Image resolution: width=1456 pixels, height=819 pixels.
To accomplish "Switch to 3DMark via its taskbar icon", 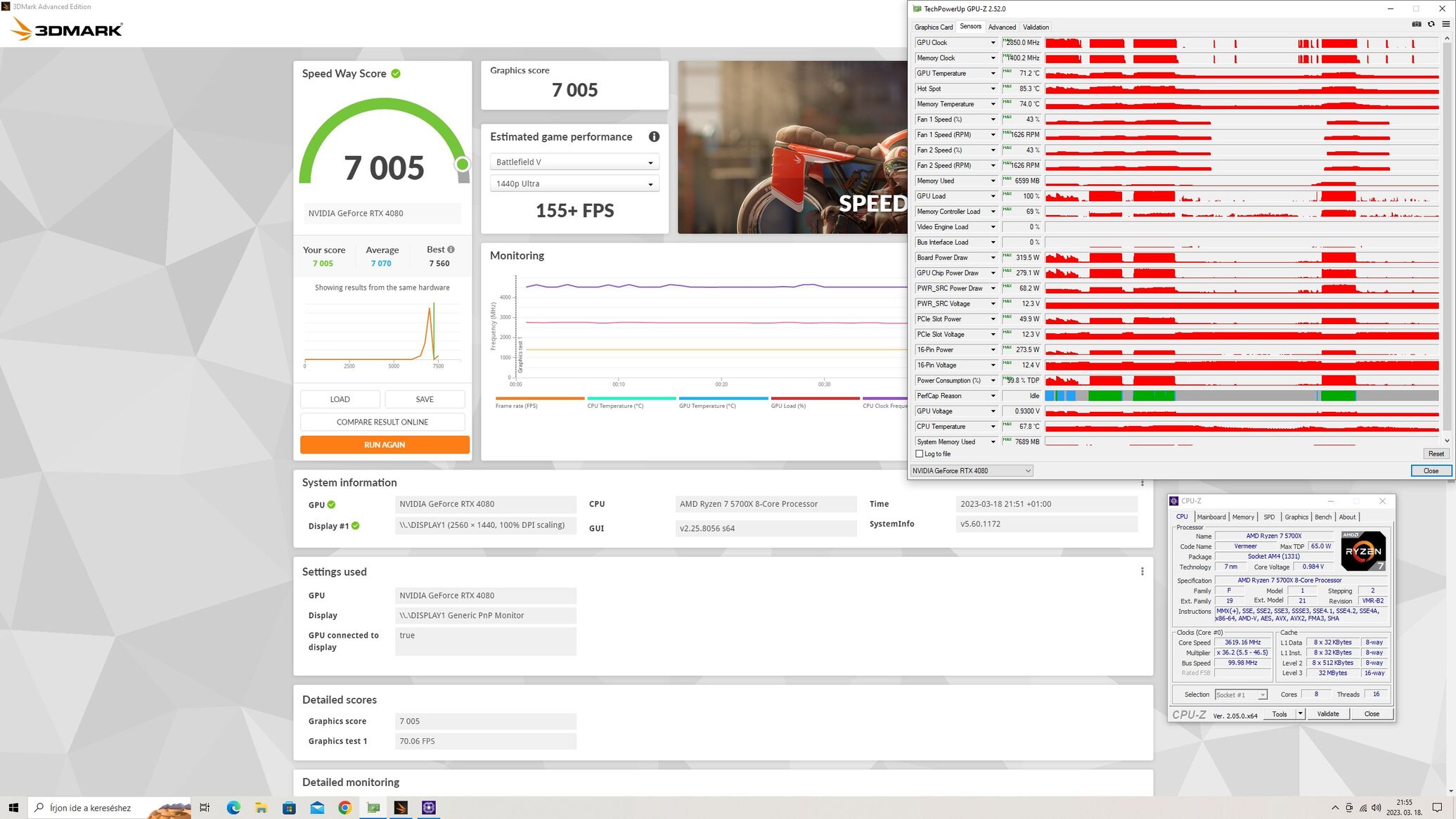I will tap(401, 807).
